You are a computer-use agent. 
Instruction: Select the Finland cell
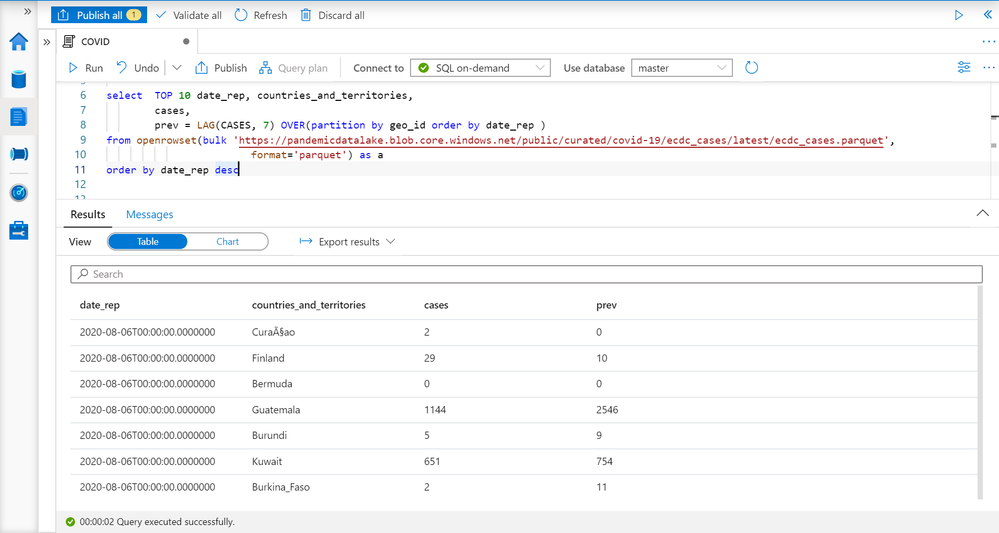pyautogui.click(x=268, y=359)
